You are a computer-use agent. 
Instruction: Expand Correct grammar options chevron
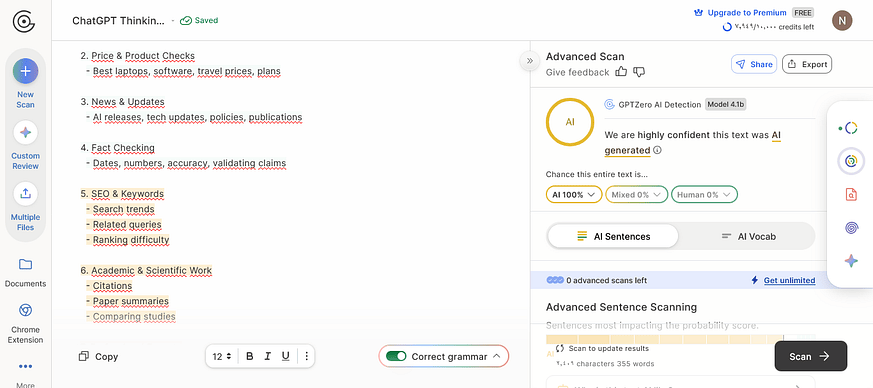point(497,356)
